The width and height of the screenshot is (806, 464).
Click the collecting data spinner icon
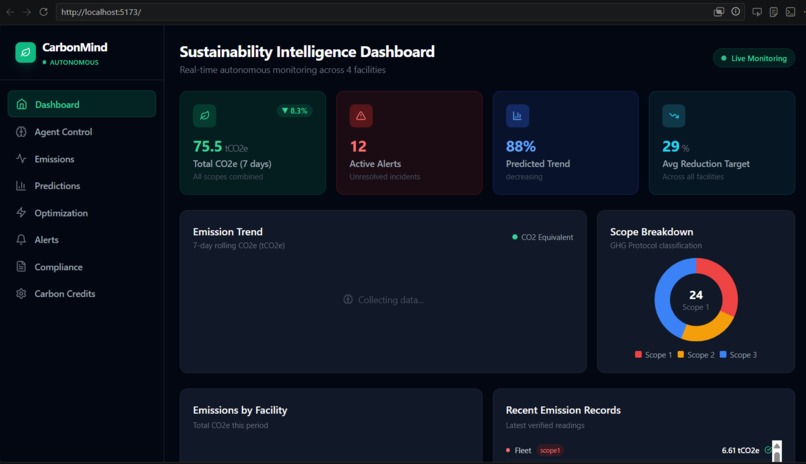(x=348, y=300)
